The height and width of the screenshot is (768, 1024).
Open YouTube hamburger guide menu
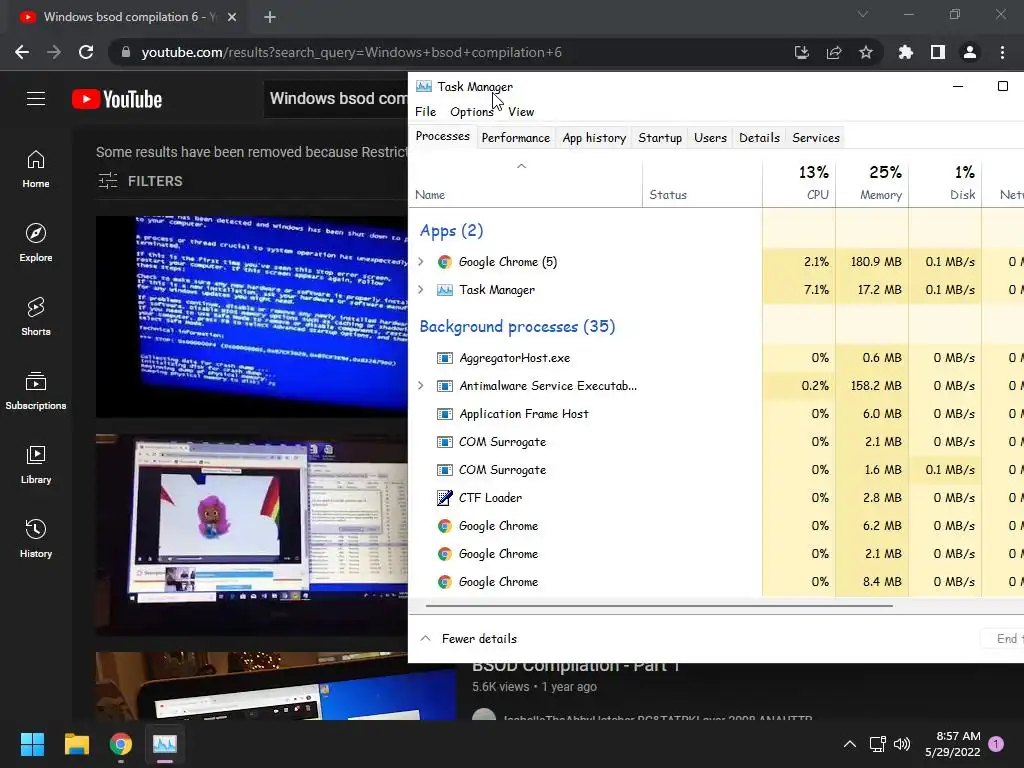coord(36,99)
